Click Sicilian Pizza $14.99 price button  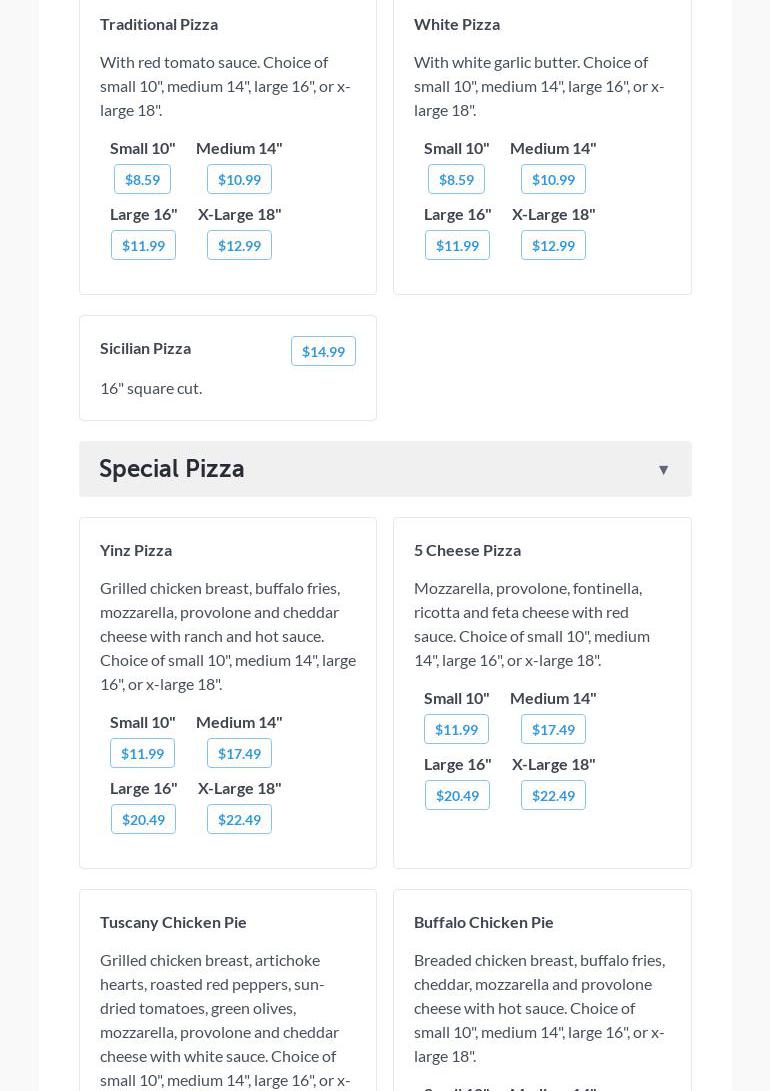point(323,352)
